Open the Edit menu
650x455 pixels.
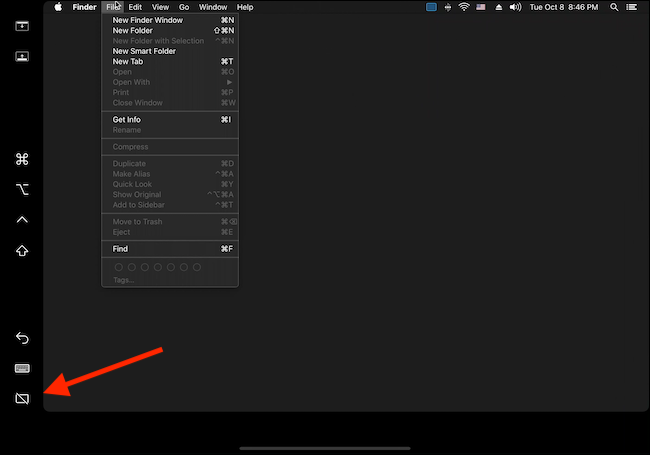point(135,7)
